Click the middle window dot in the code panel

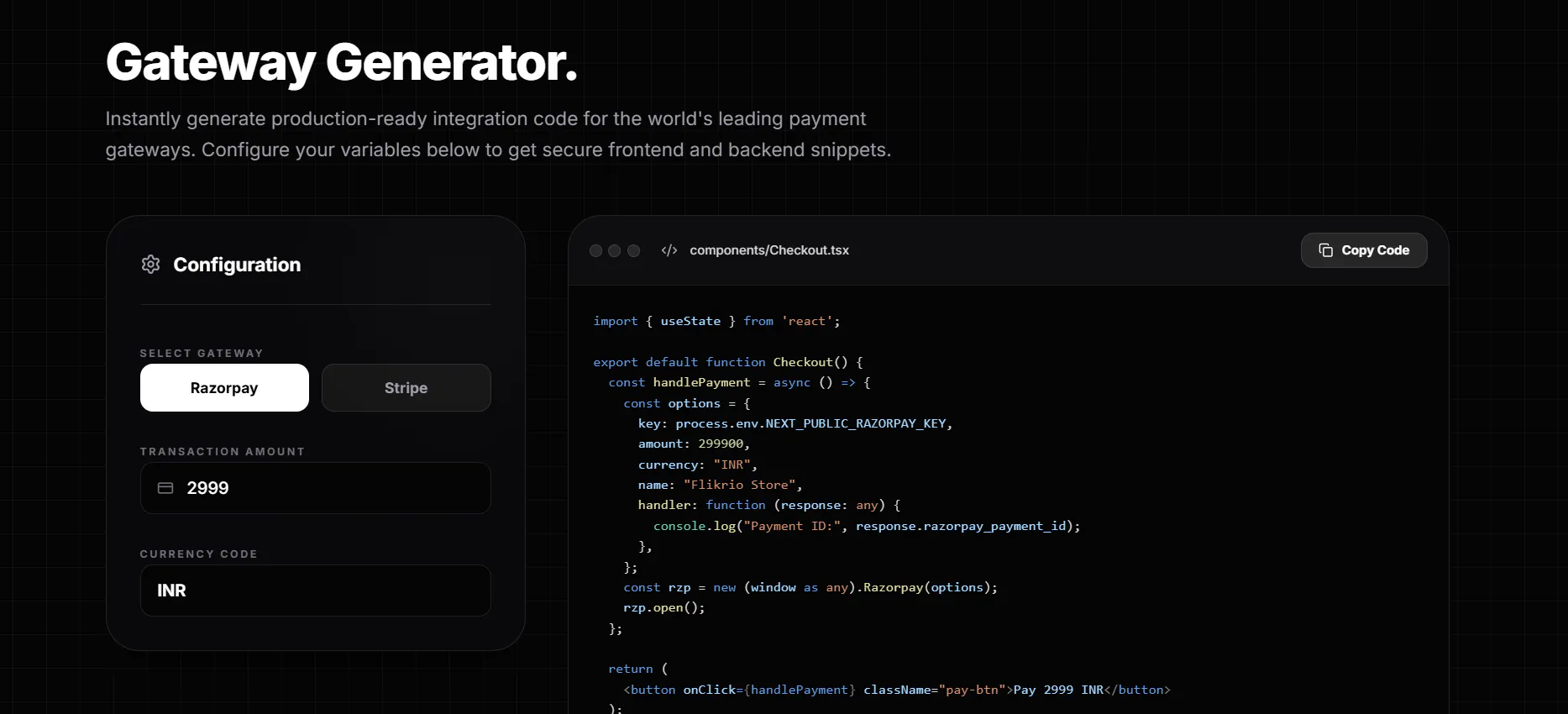point(615,250)
